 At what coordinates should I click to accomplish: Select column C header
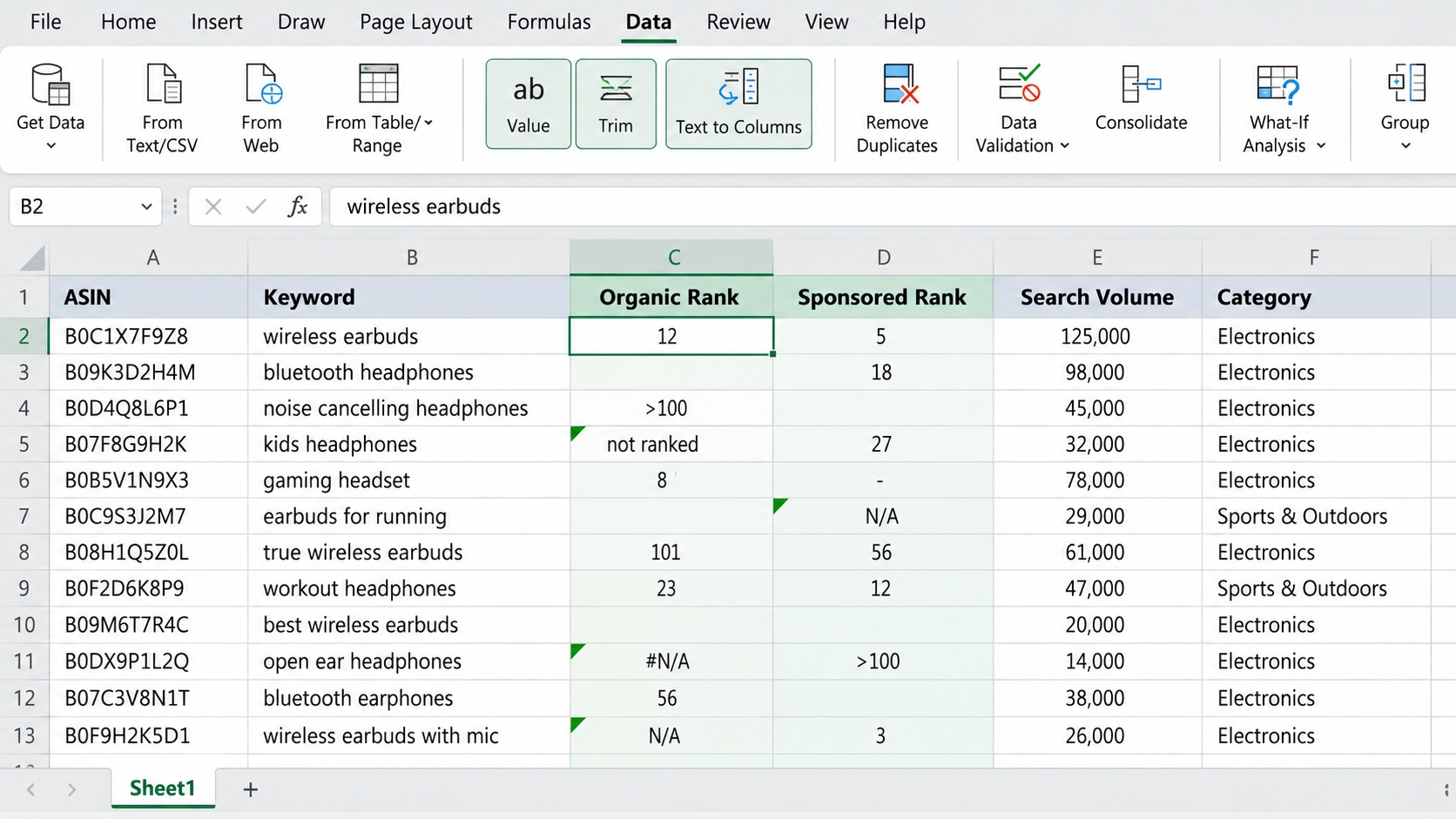point(671,258)
